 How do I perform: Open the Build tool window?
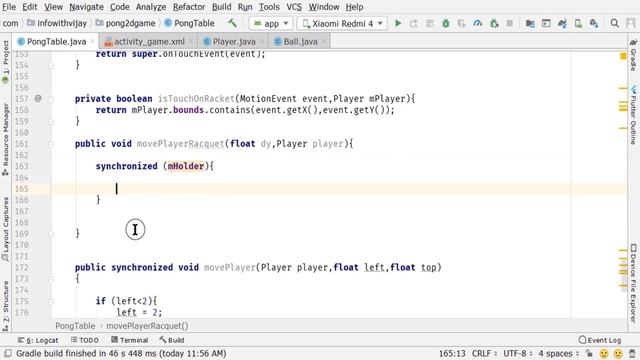pyautogui.click(x=172, y=340)
